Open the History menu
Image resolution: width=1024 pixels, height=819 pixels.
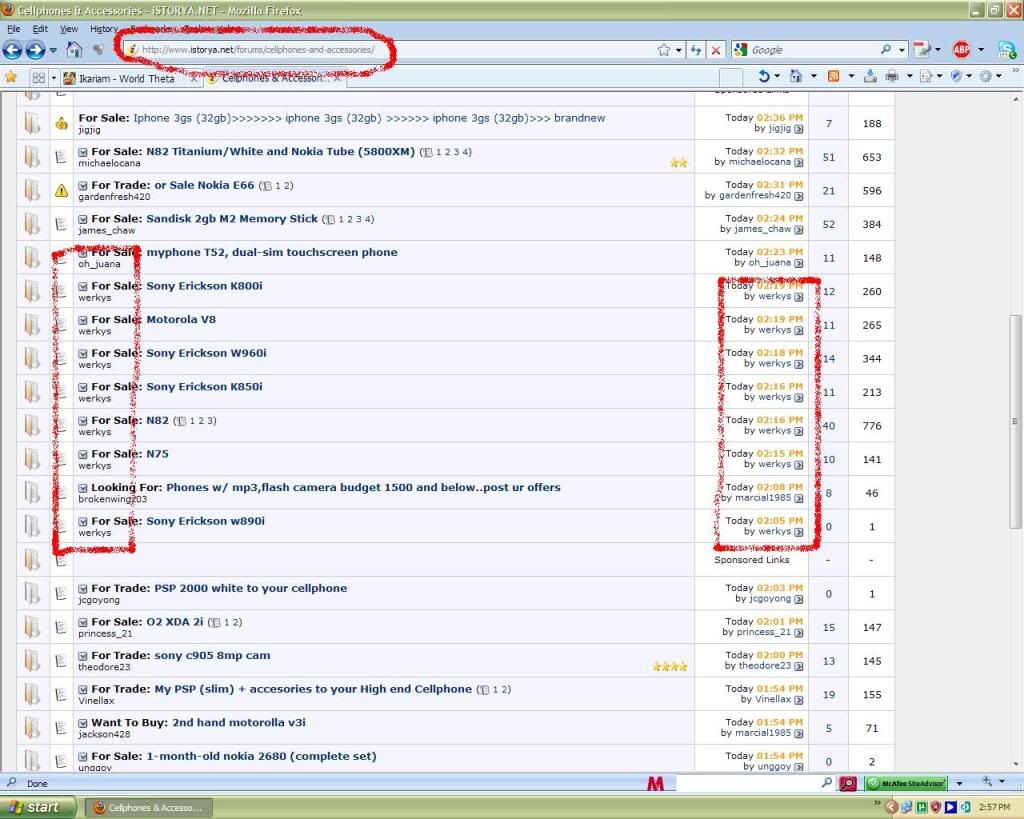click(104, 29)
